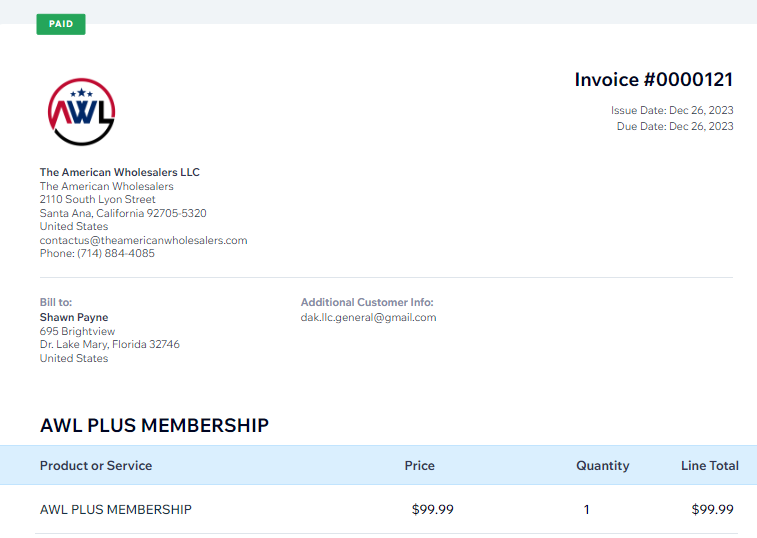Select the Invoice #0000121 heading
Image resolution: width=757 pixels, height=538 pixels.
654,80
